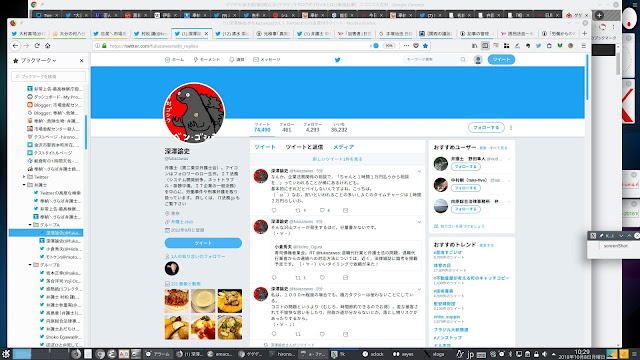Open Twitter メッセージ inbox

click(x=267, y=60)
